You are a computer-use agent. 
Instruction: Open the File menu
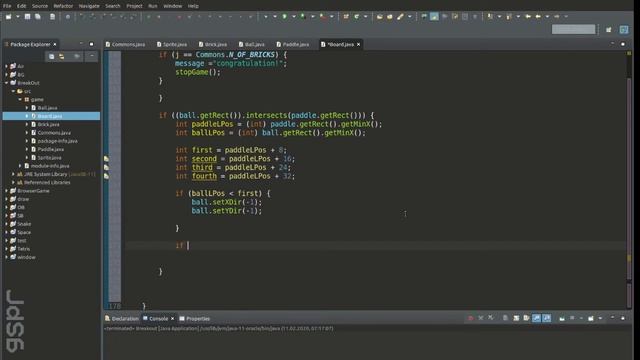[x=7, y=6]
